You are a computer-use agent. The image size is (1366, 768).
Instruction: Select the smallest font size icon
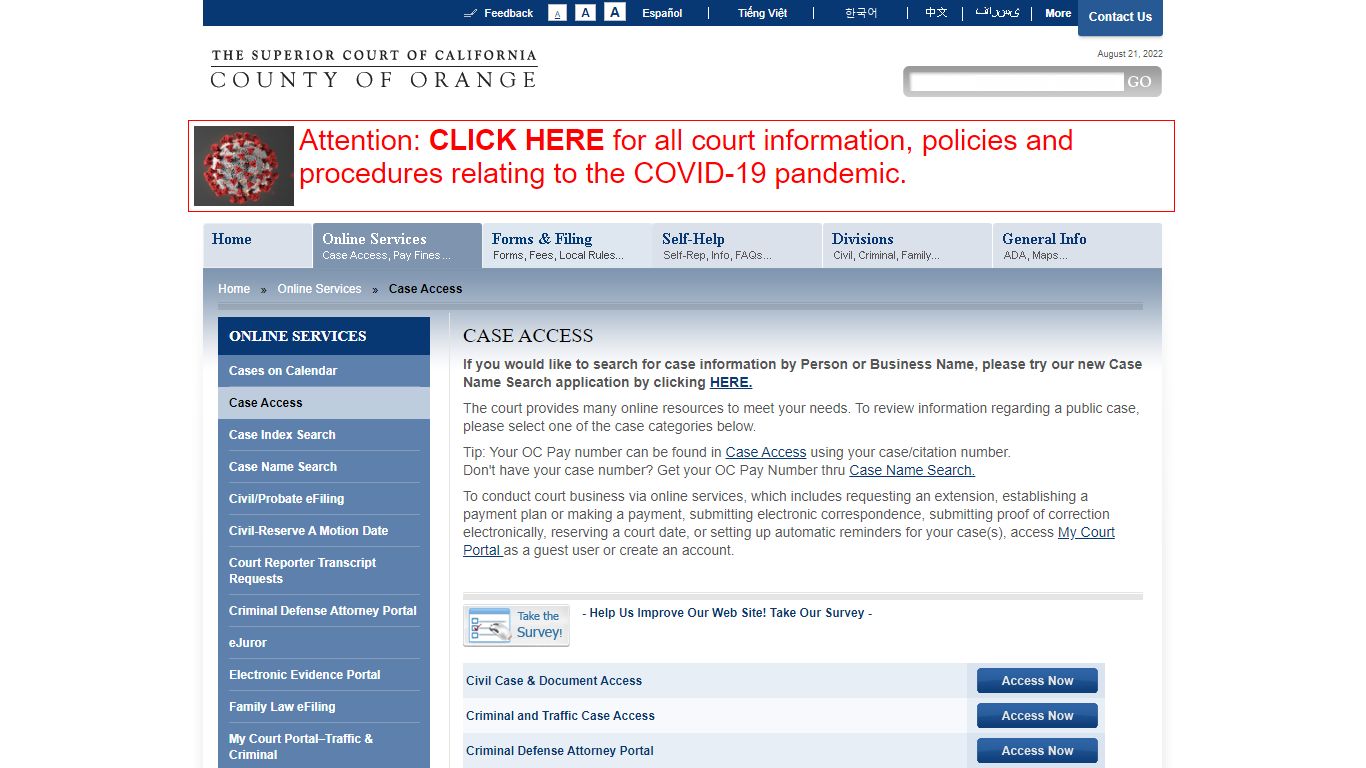(x=556, y=13)
